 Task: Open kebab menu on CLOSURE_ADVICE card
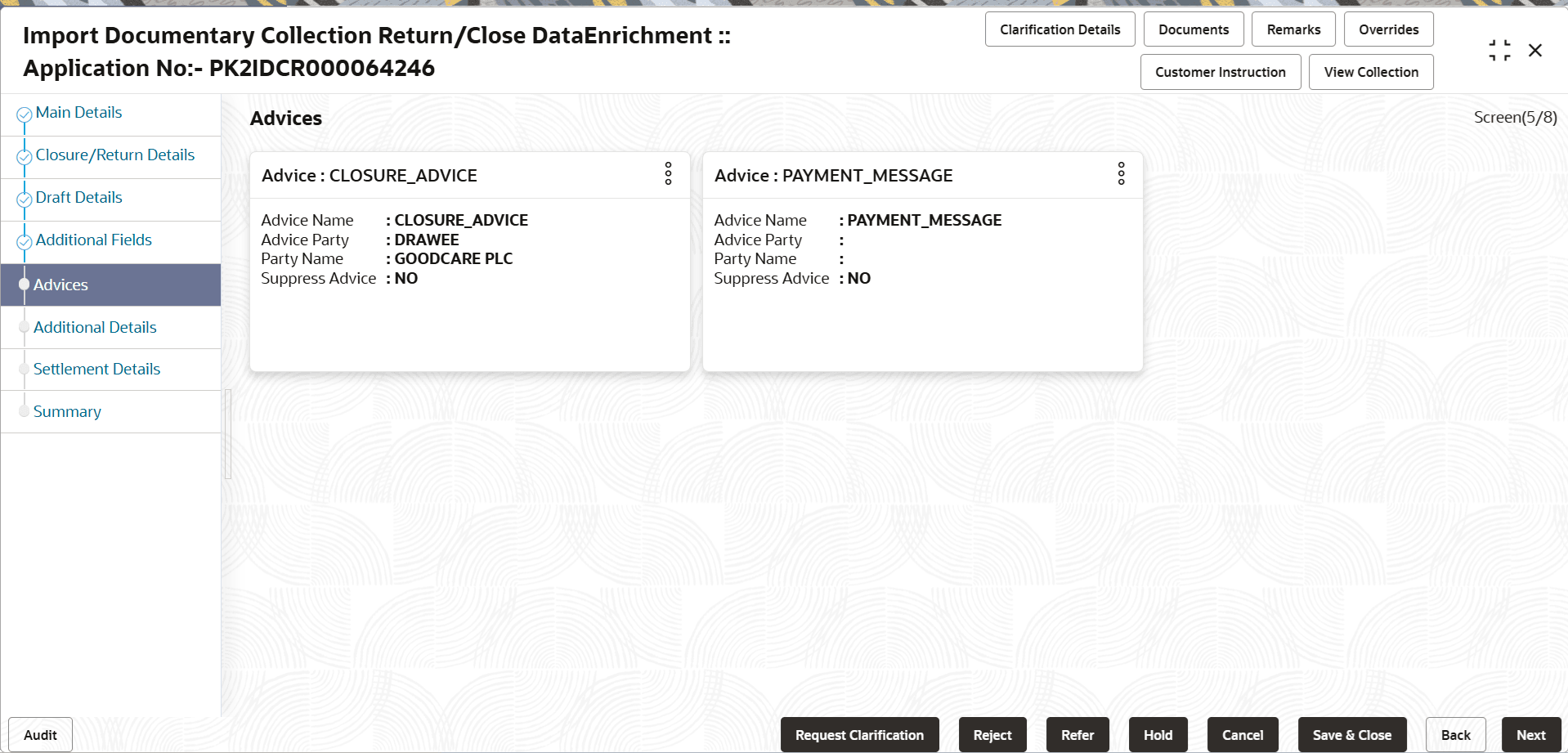(x=668, y=173)
